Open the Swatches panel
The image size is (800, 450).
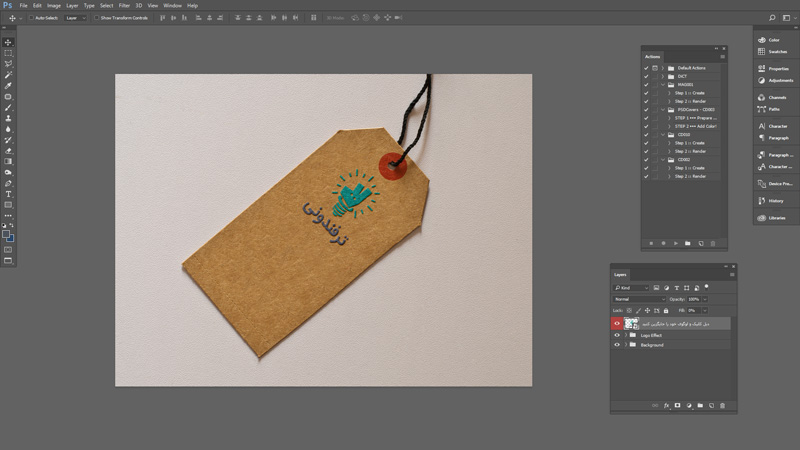(773, 52)
